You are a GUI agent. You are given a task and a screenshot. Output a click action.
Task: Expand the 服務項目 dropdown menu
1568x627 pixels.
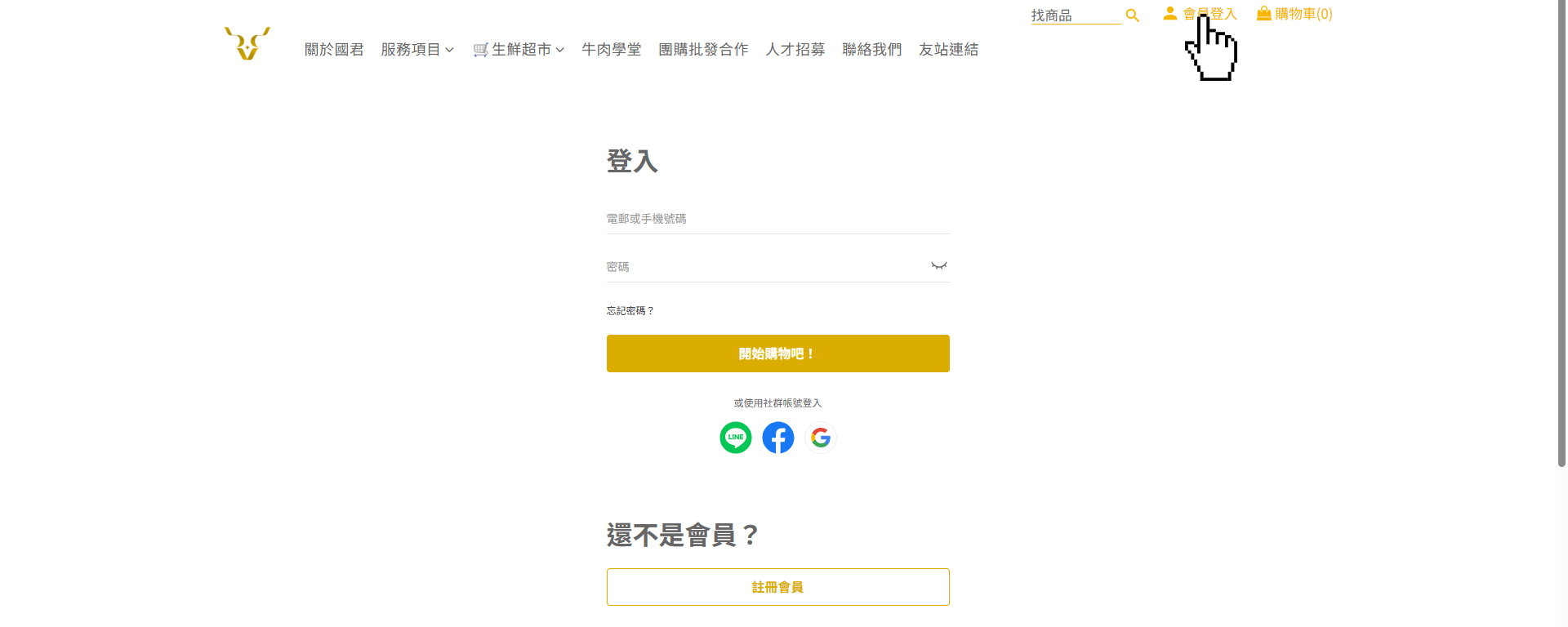(416, 50)
